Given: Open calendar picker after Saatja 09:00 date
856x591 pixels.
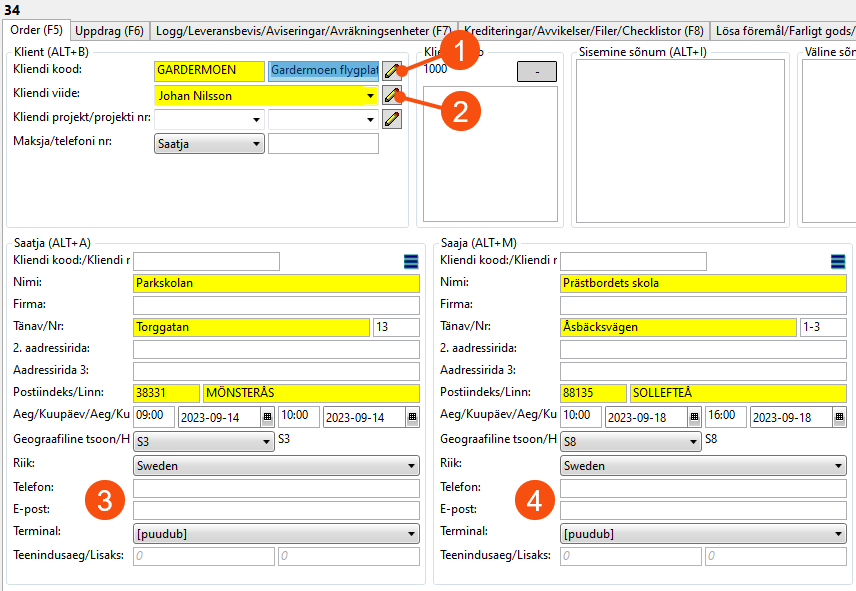Looking at the screenshot, I should click(267, 417).
